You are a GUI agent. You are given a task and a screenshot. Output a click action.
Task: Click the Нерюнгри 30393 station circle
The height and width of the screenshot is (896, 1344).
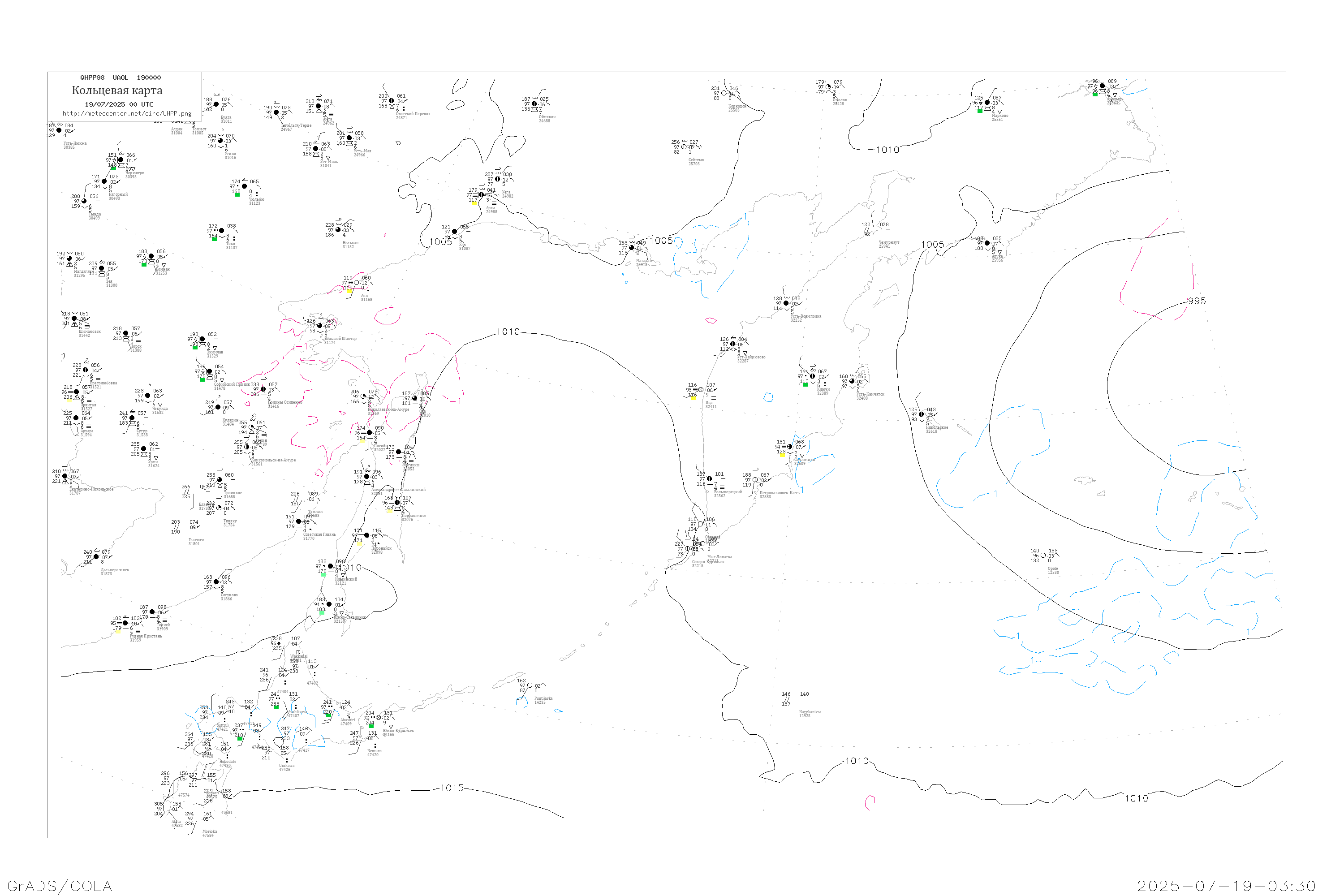click(121, 160)
